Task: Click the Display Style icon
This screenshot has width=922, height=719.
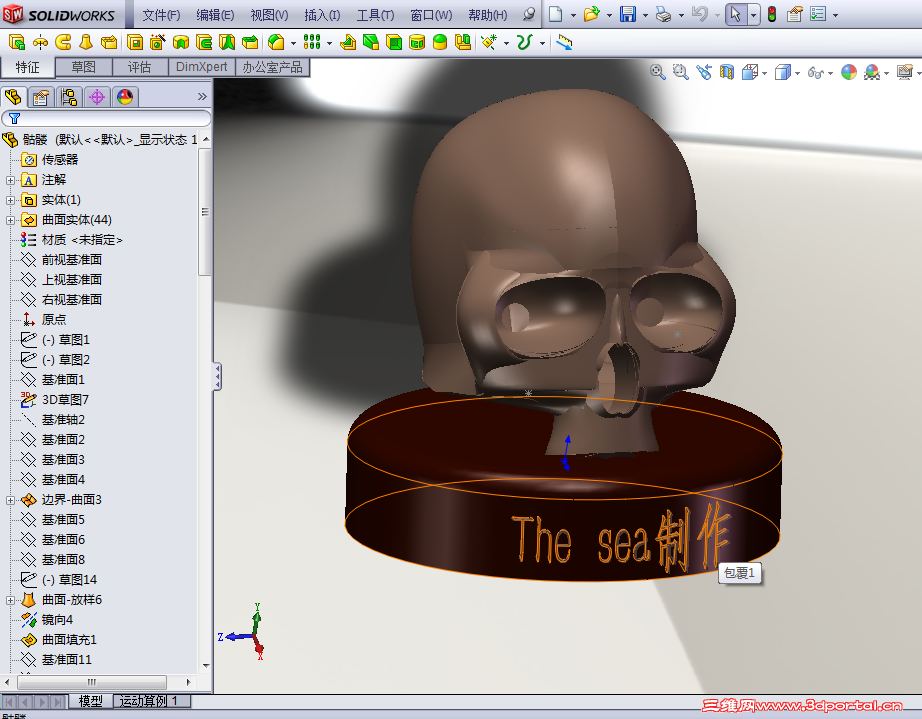Action: coord(782,72)
